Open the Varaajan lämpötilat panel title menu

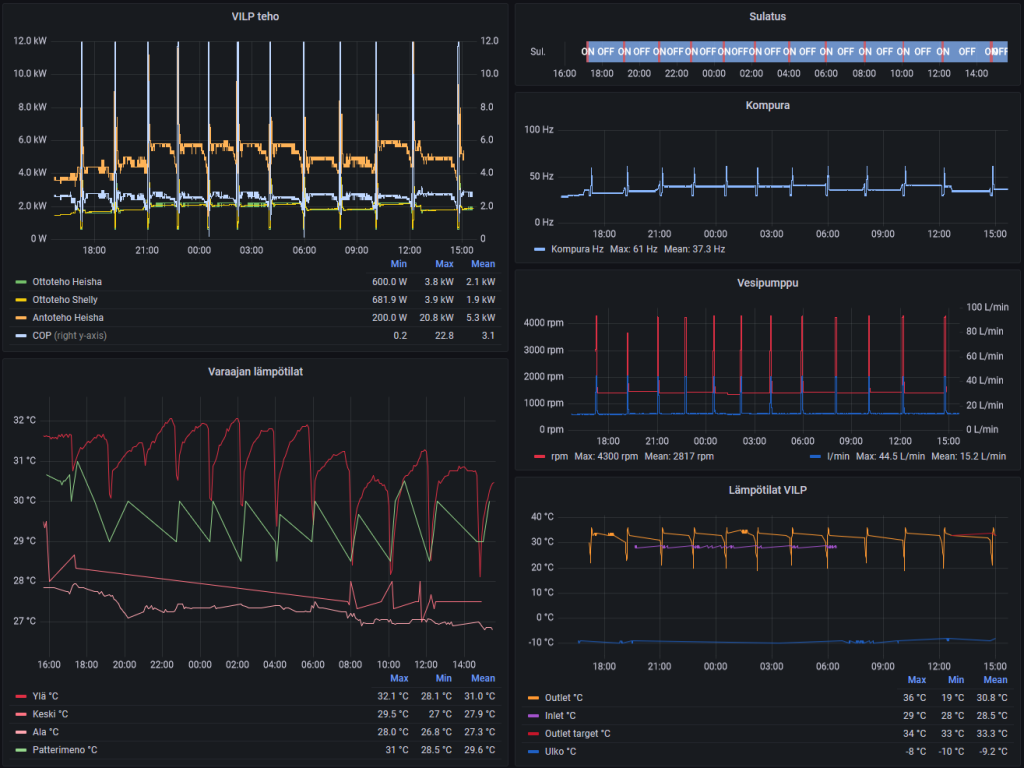(x=255, y=371)
